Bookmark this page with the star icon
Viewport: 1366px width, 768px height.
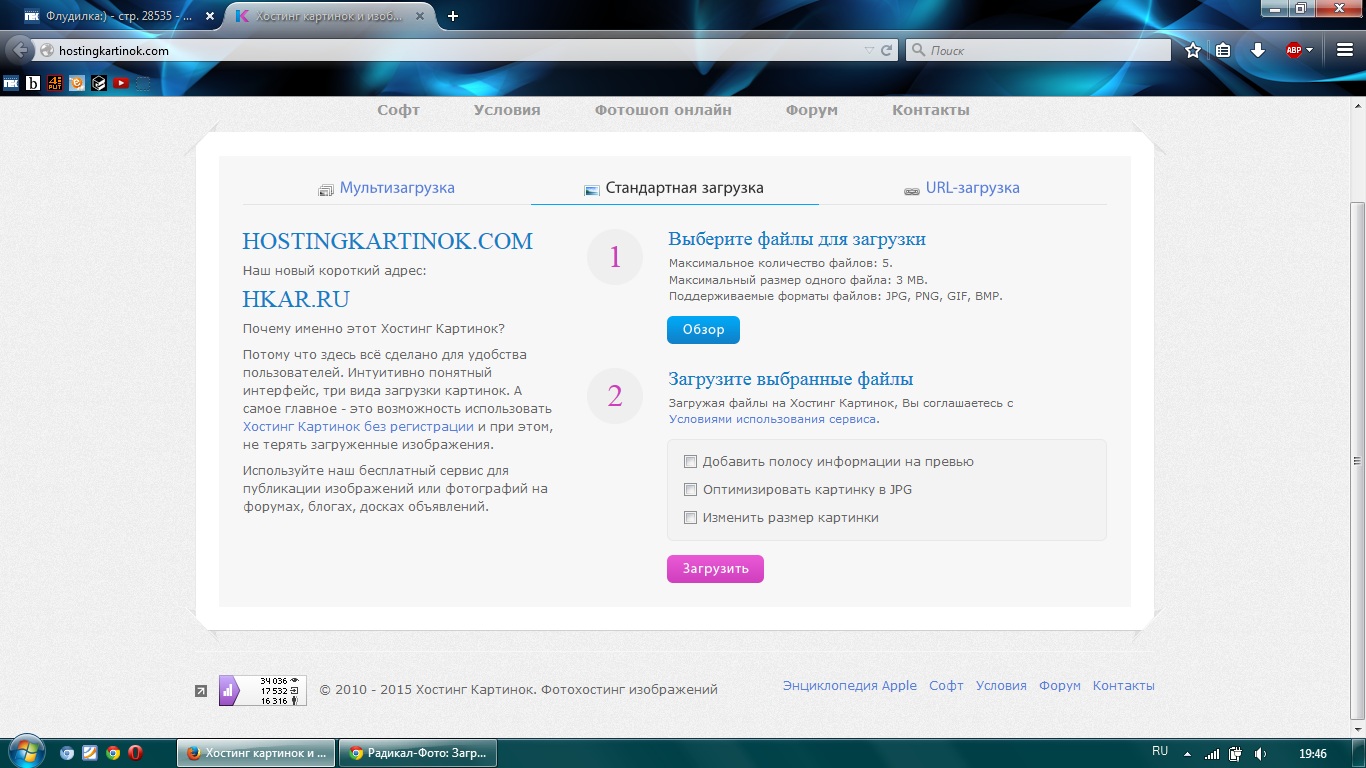[x=1192, y=50]
